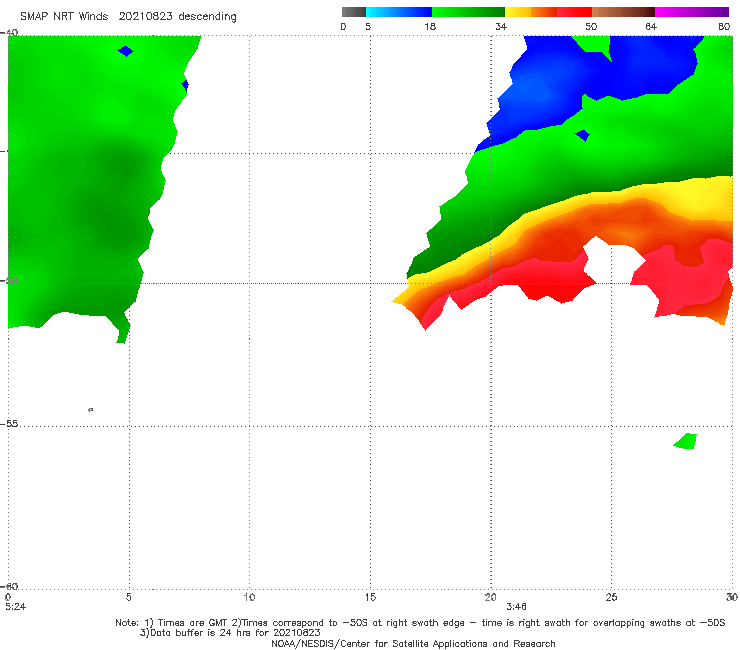Click the longitude axis label '15'

(x=370, y=597)
